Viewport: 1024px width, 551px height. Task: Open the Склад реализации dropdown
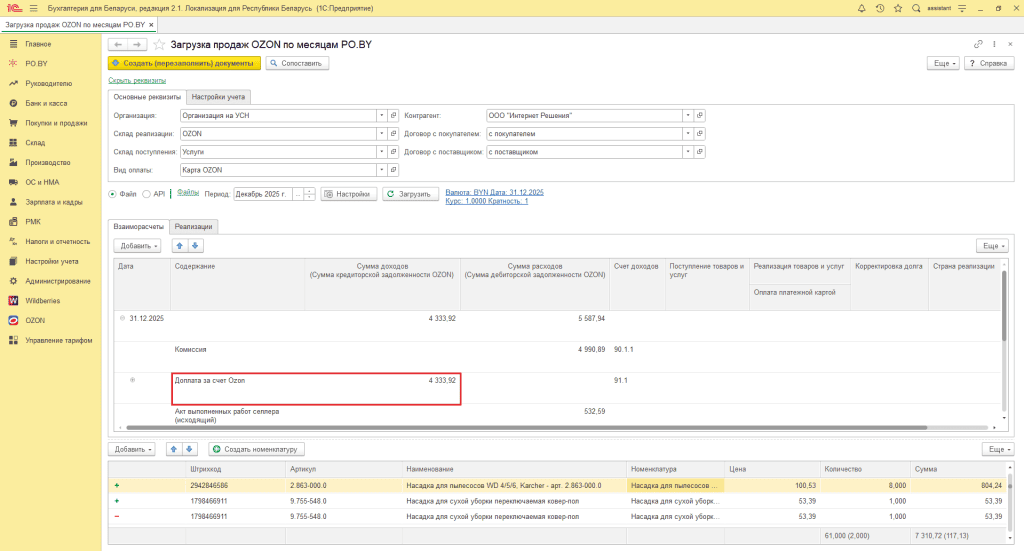381,134
